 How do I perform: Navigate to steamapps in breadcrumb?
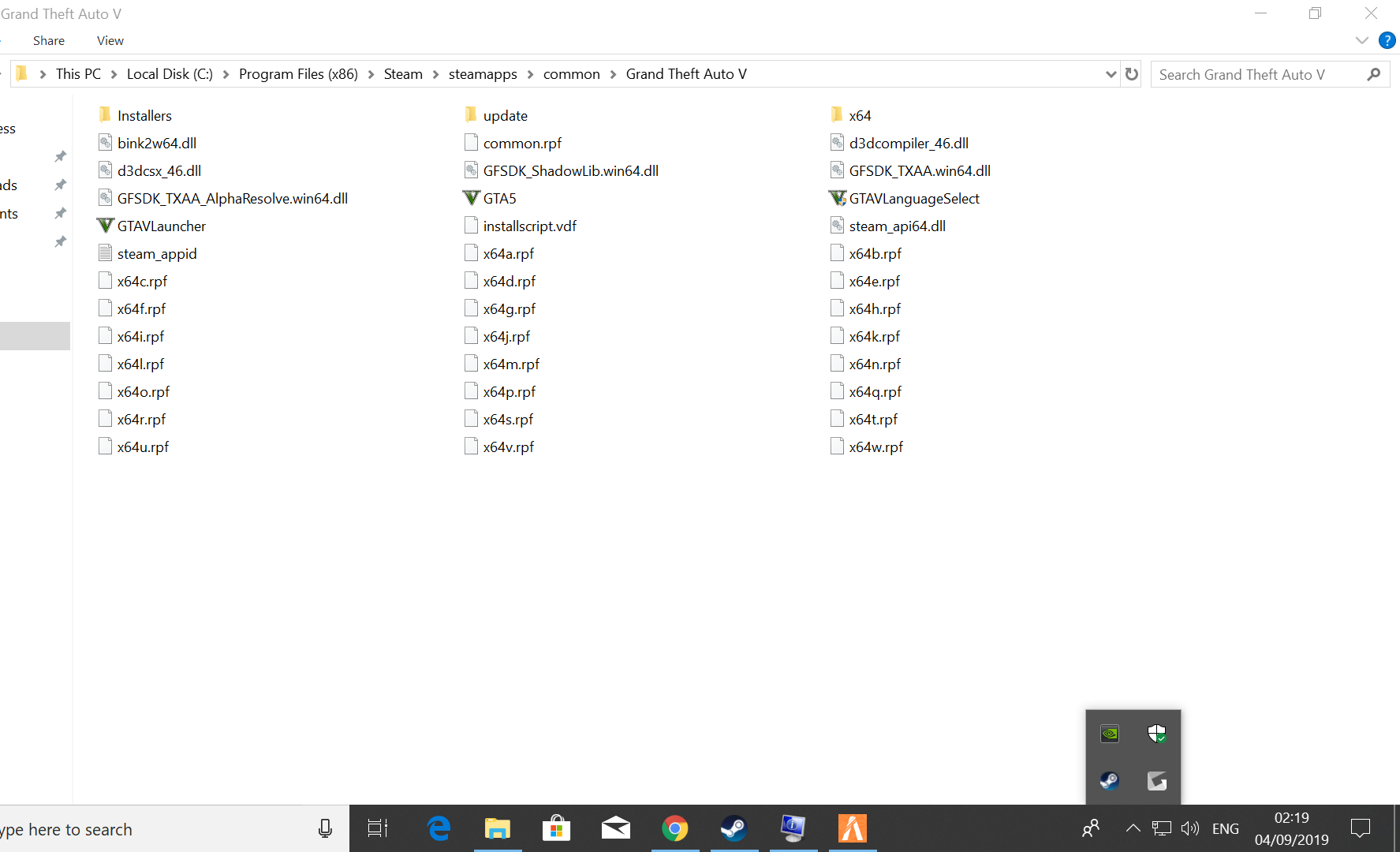click(x=483, y=74)
